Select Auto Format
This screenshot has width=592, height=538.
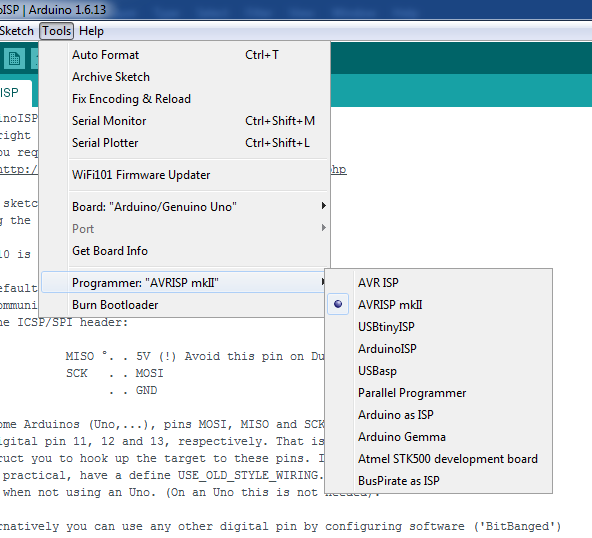185,55
